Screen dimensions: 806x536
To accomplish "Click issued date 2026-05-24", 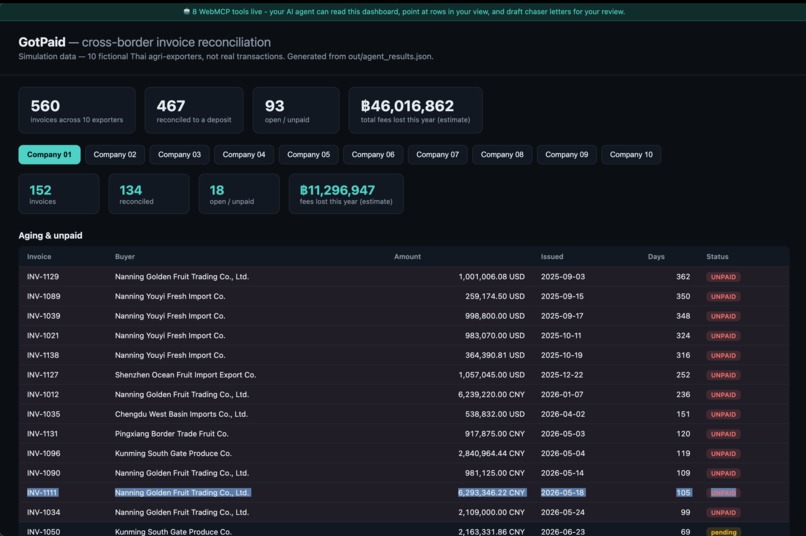I will [x=563, y=512].
